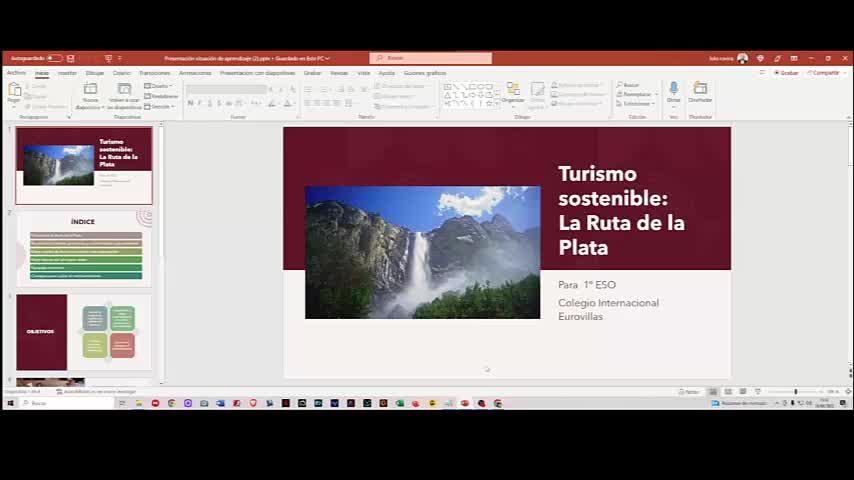
Task: Click the diamond premium icon in title bar
Action: [x=760, y=58]
